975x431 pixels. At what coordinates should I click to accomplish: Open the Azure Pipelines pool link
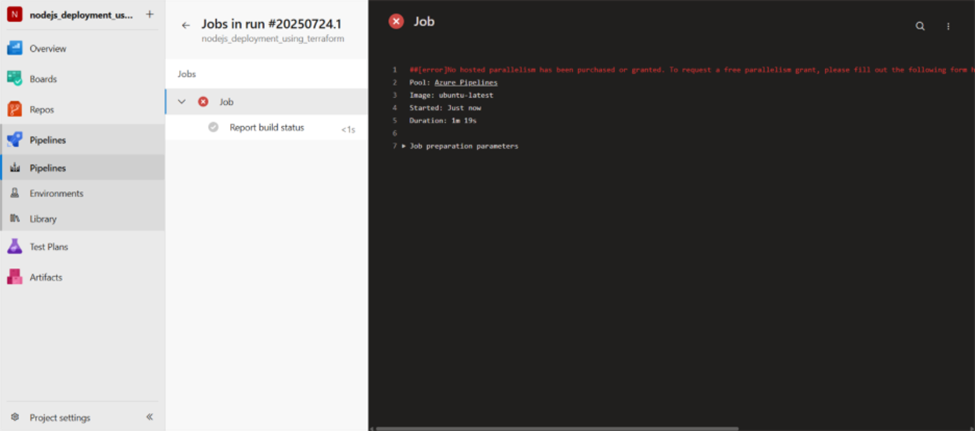pos(466,82)
